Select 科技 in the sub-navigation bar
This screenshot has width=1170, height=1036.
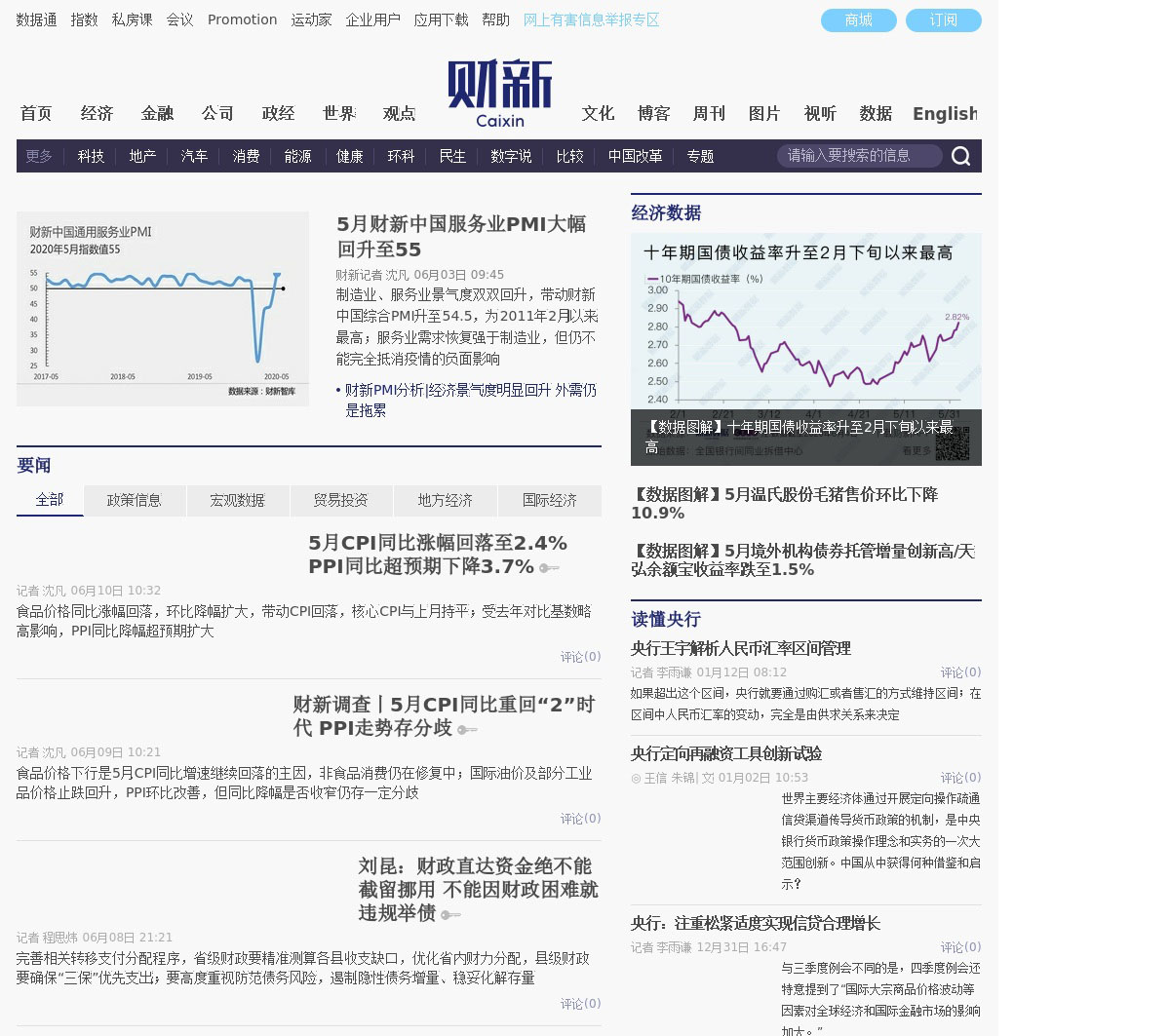[x=91, y=156]
